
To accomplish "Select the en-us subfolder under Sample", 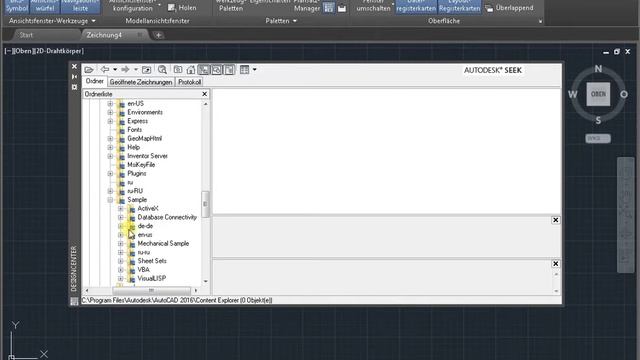I will pyautogui.click(x=145, y=235).
